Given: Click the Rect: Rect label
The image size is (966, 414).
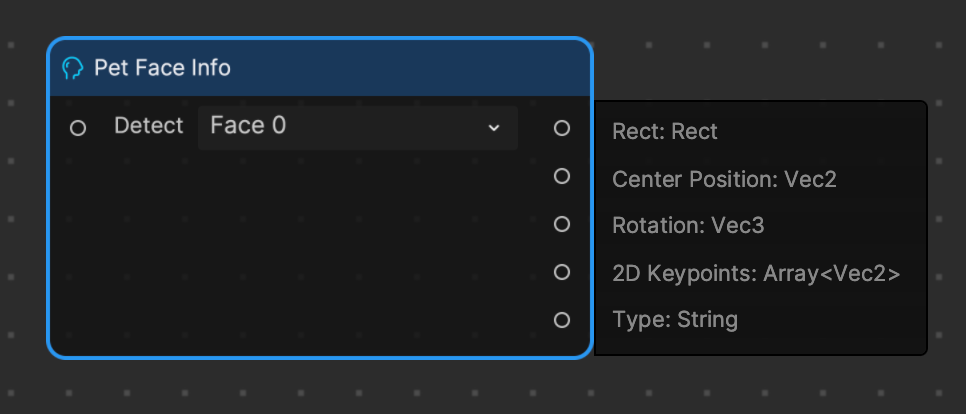Looking at the screenshot, I should coord(665,131).
